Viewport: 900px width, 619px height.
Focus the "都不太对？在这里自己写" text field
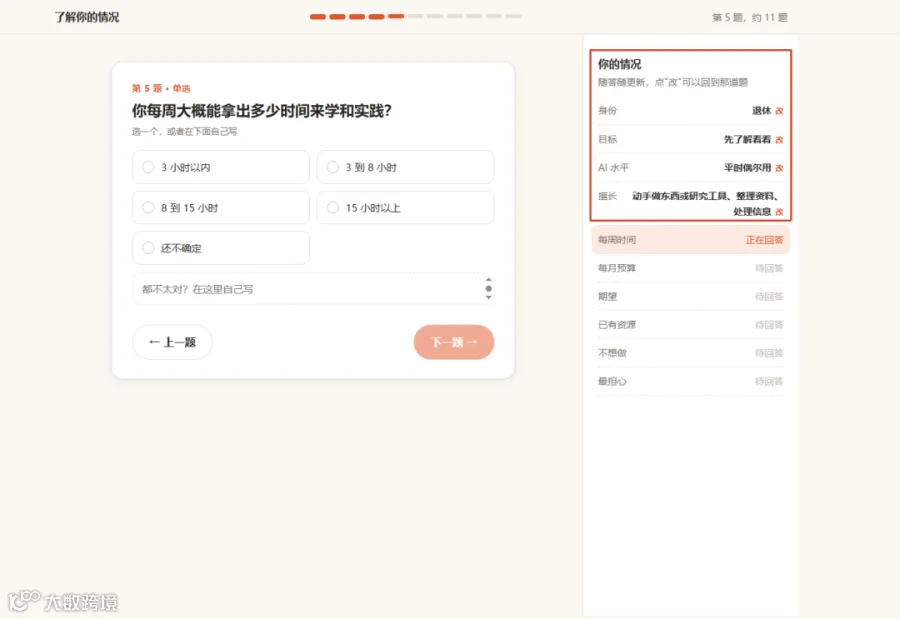point(313,289)
